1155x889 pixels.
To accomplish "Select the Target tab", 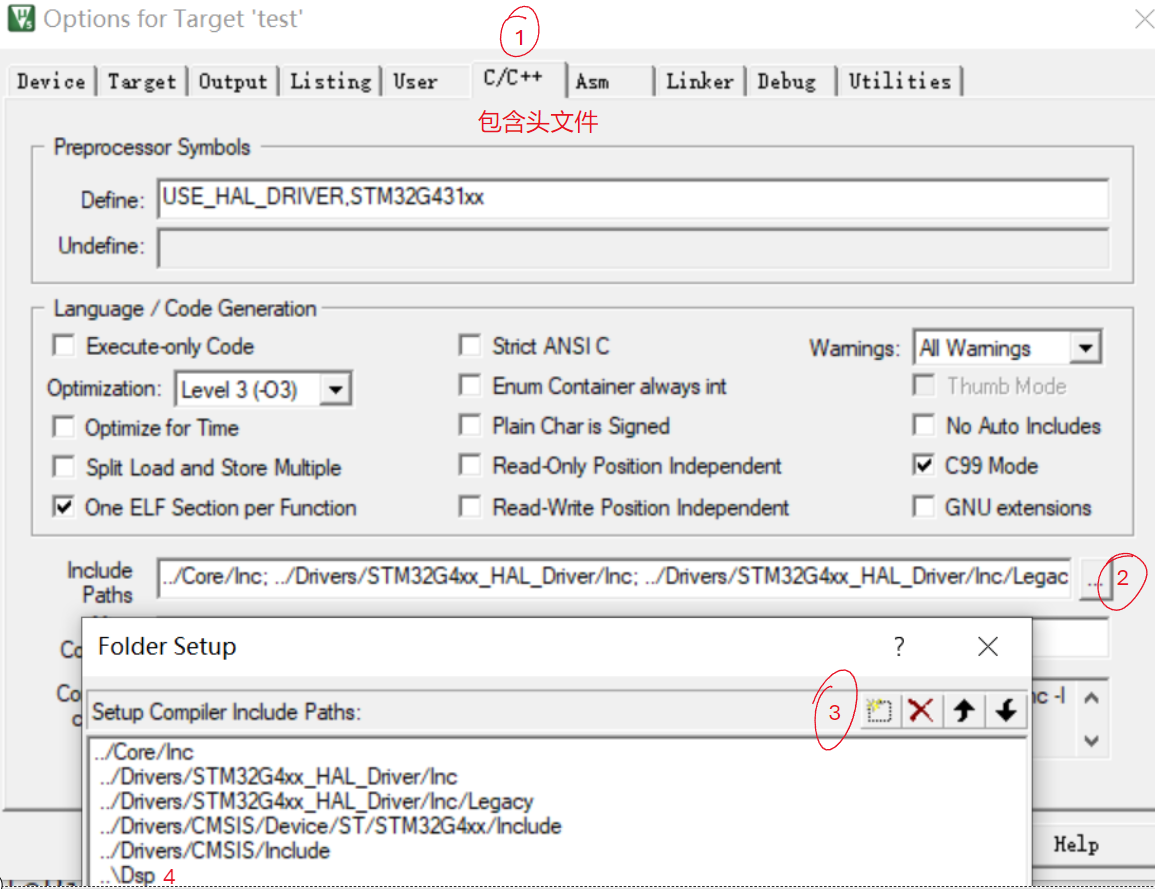I will [141, 82].
